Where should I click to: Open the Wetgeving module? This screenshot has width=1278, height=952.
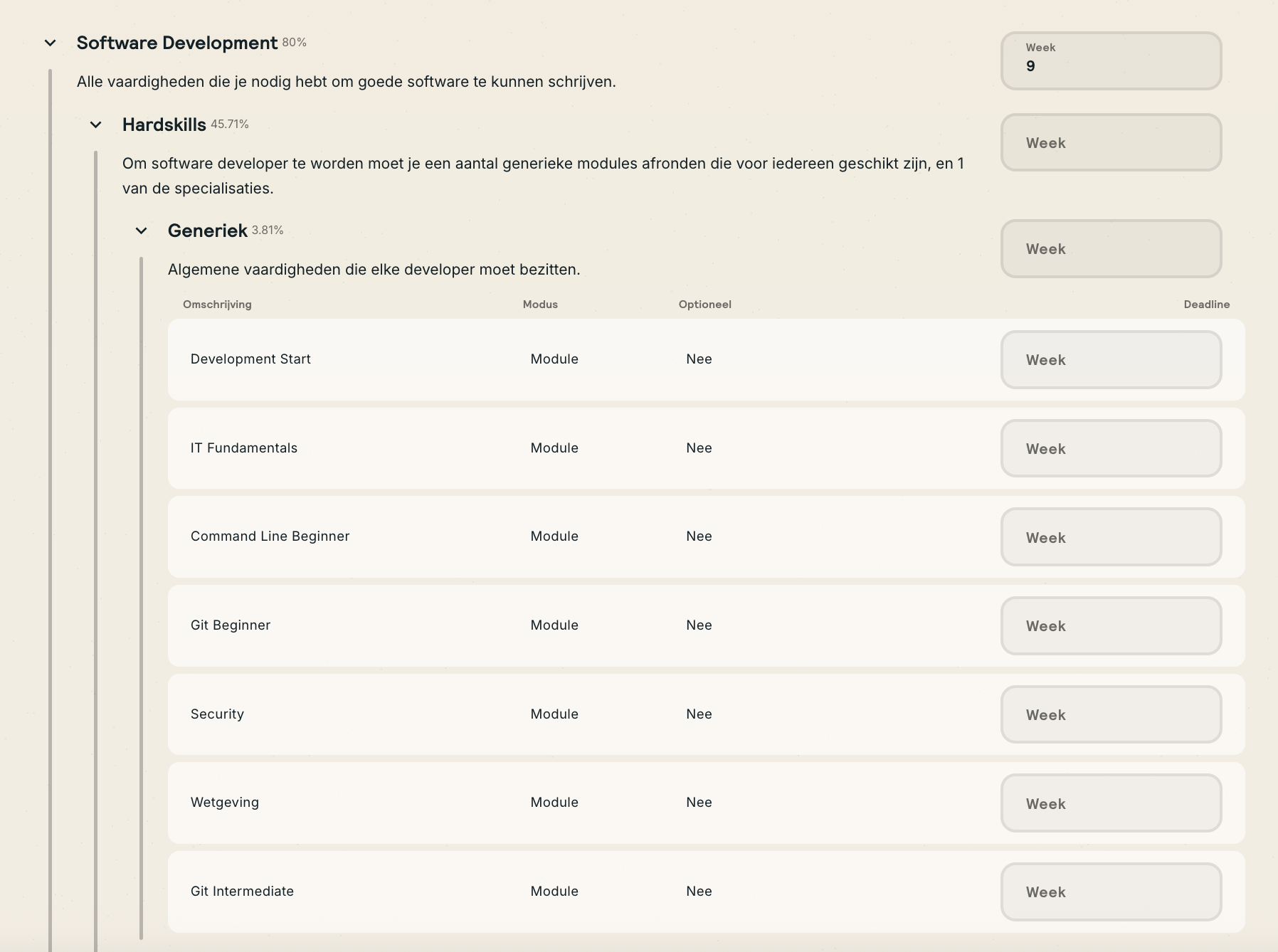tap(225, 803)
